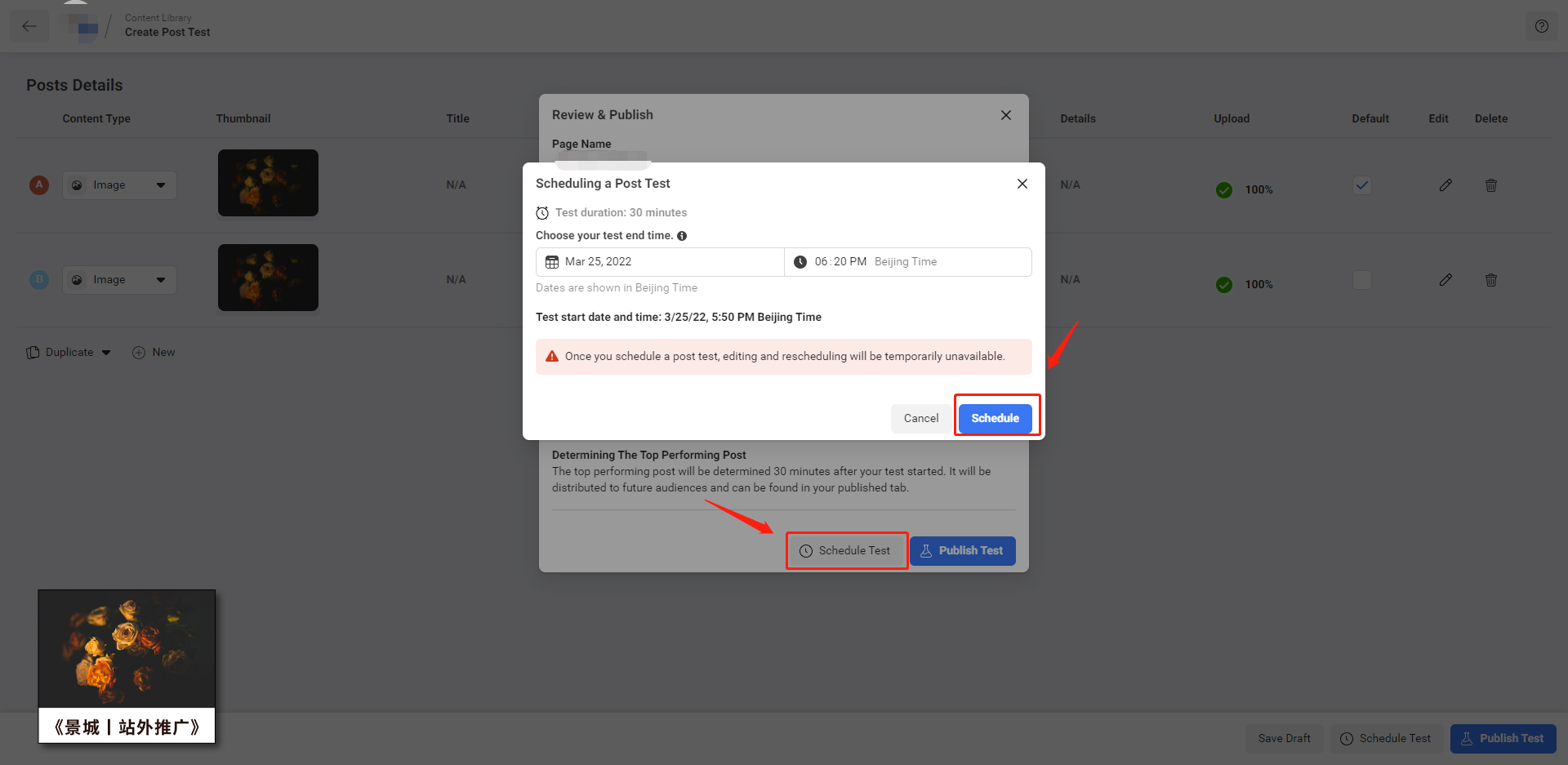Enable the Default checkbox for post B
1568x765 pixels.
pyautogui.click(x=1361, y=280)
